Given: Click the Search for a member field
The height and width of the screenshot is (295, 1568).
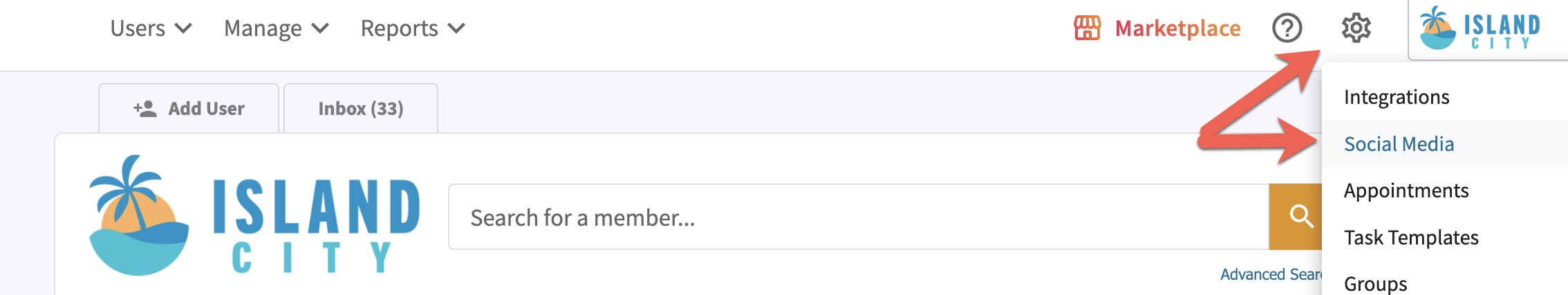Looking at the screenshot, I should click(x=857, y=217).
